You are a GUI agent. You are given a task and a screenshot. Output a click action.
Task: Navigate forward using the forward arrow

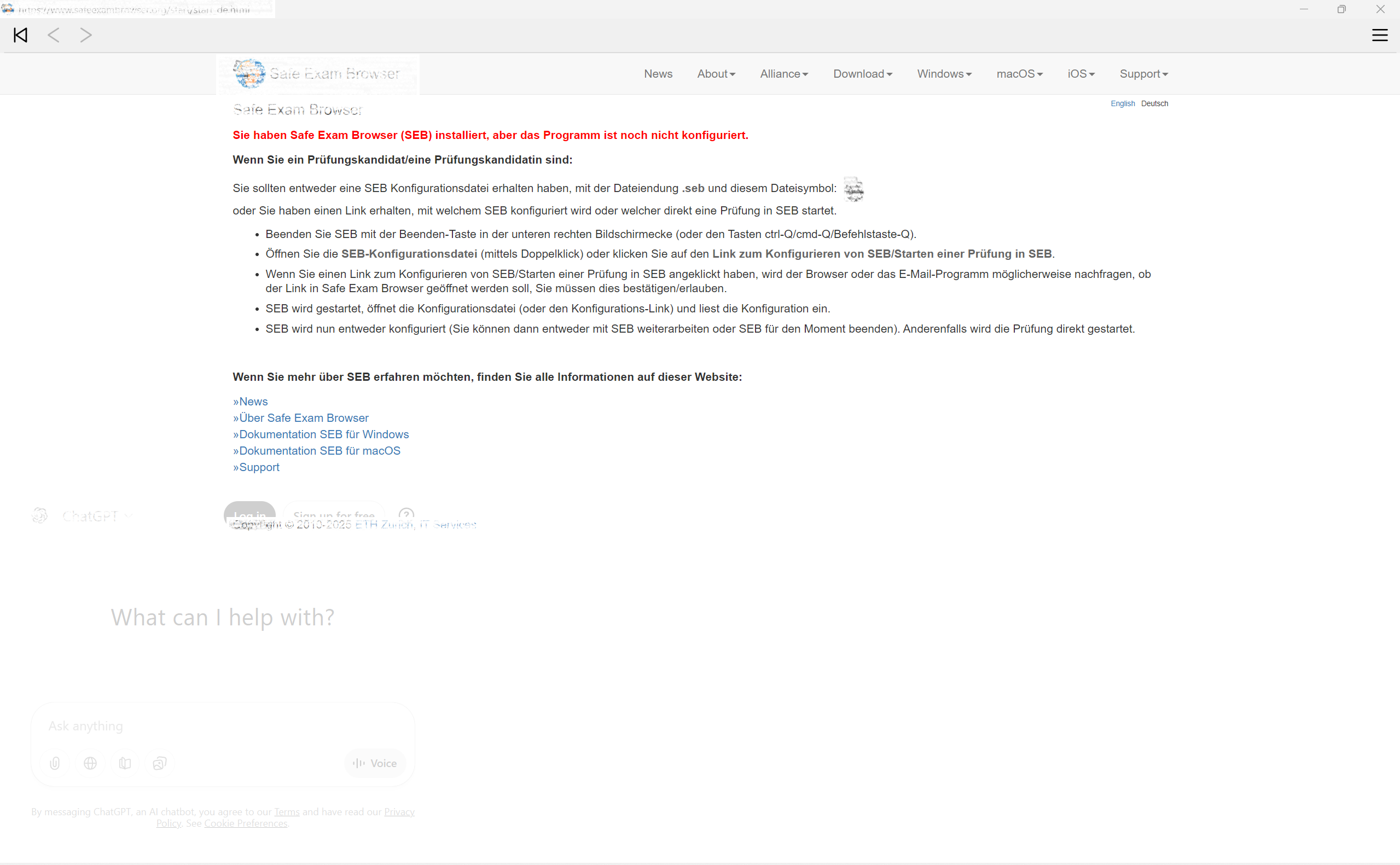click(86, 35)
